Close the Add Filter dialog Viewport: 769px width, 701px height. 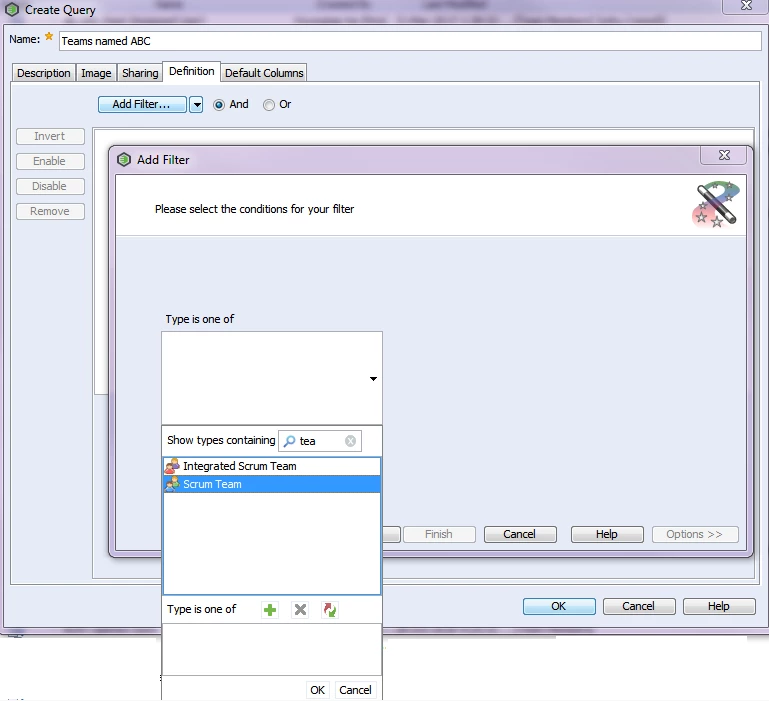click(x=724, y=156)
